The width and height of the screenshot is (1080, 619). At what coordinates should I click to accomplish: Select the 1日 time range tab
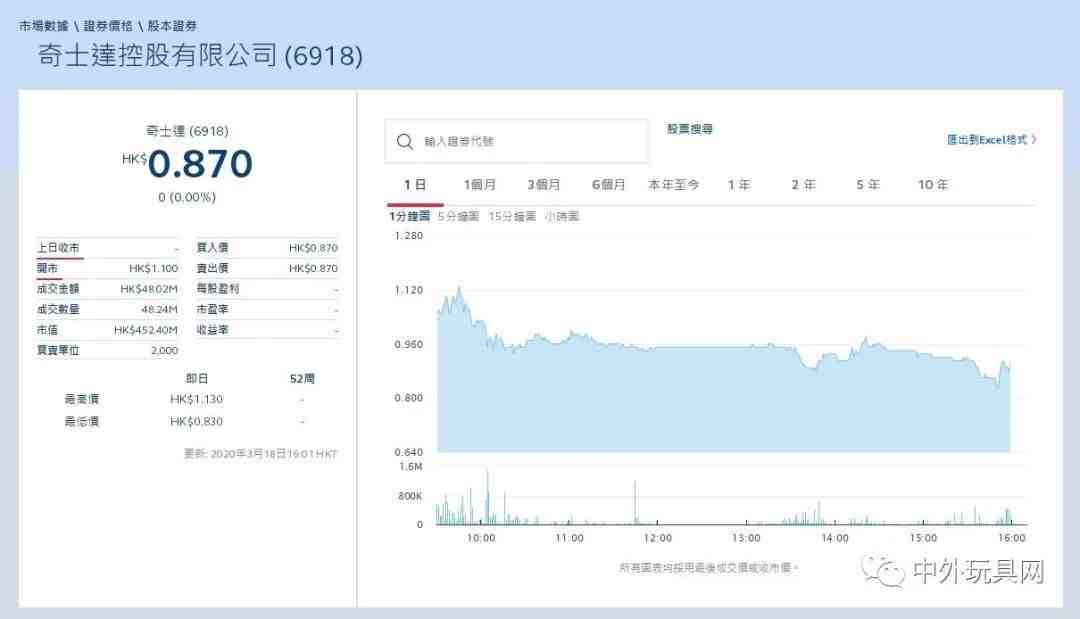tap(415, 185)
